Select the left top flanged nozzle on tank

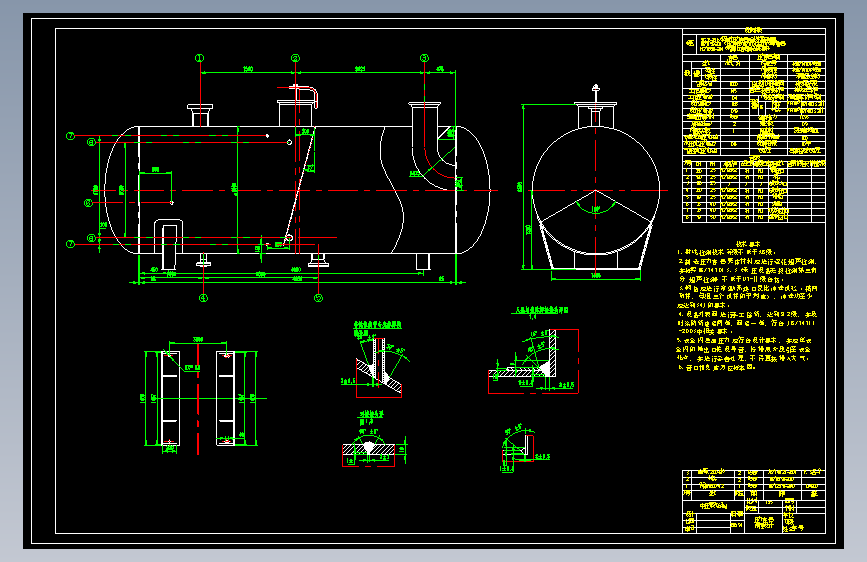[x=200, y=115]
